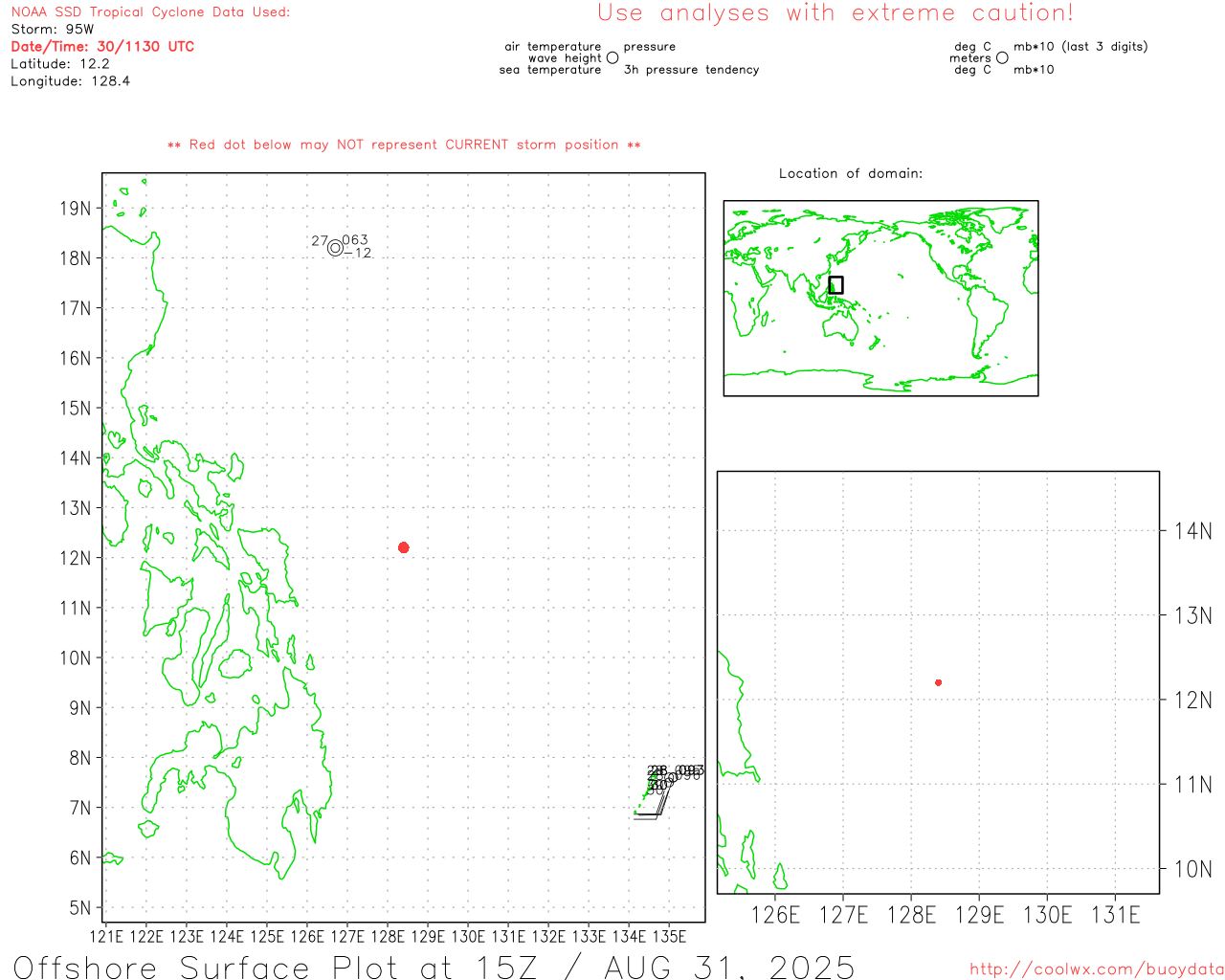Click the '128E' label on the zoomed inset map

[x=911, y=915]
